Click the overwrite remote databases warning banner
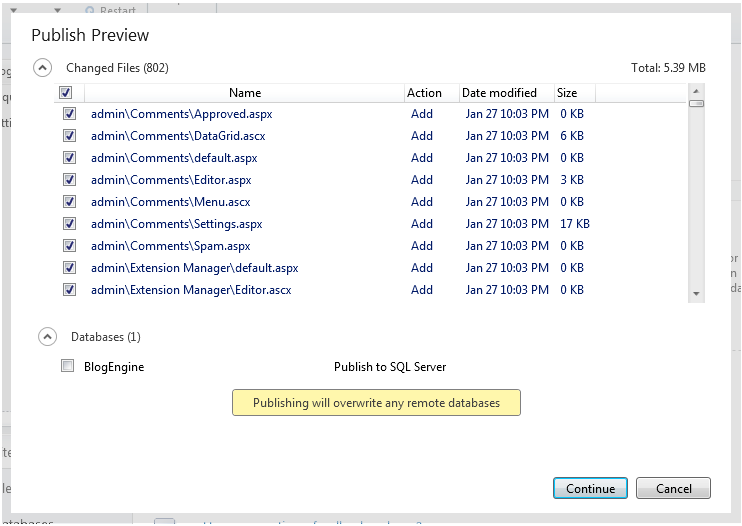Screen dimensions: 742x526 376,403
